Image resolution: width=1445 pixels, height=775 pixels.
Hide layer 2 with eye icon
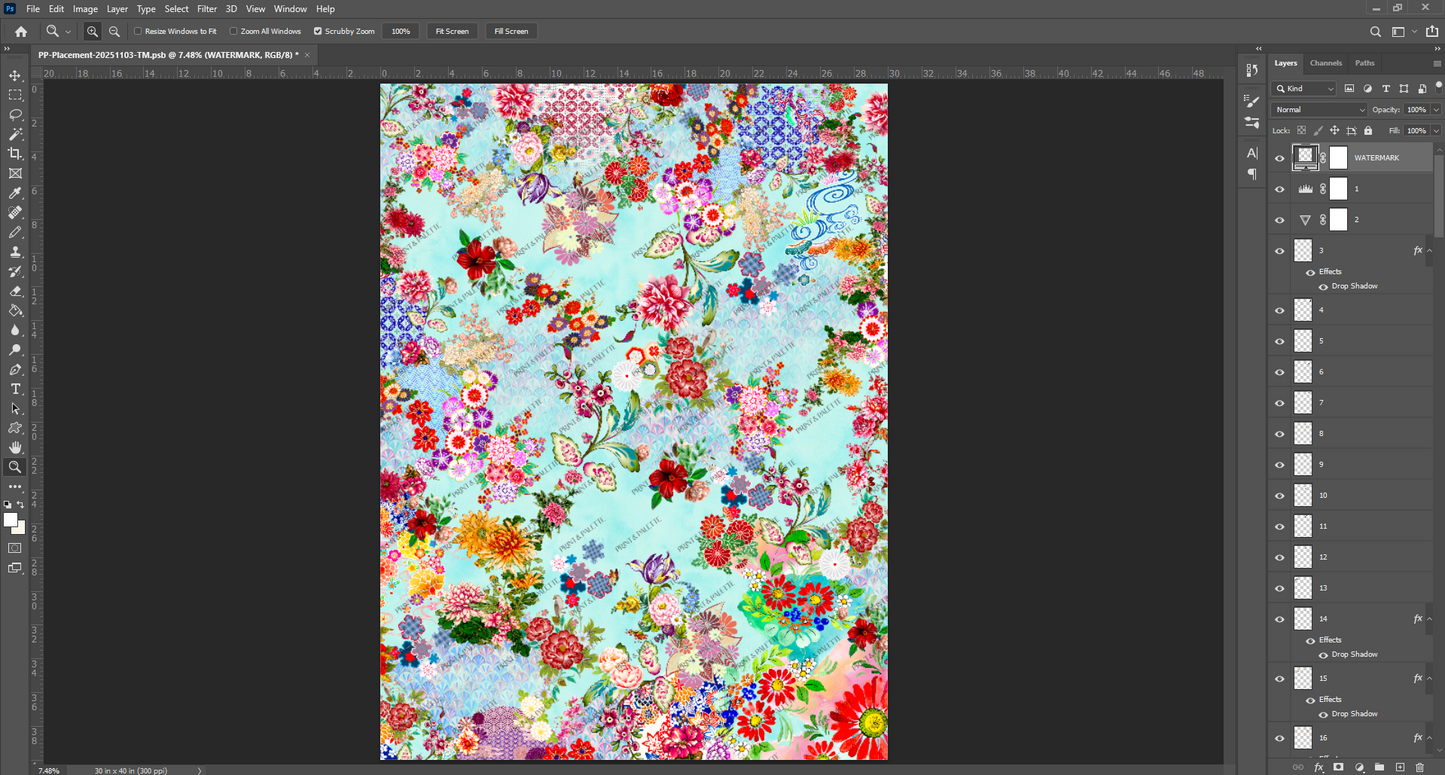tap(1279, 220)
